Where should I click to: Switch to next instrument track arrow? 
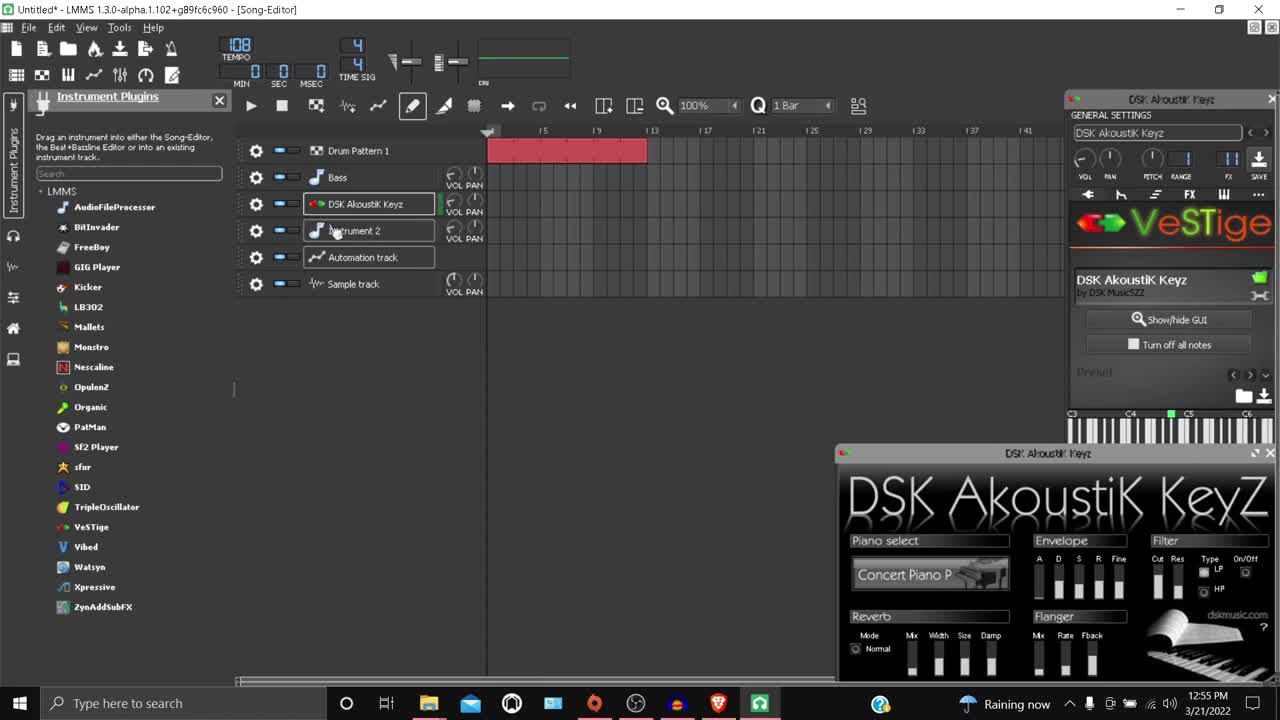(x=1266, y=133)
